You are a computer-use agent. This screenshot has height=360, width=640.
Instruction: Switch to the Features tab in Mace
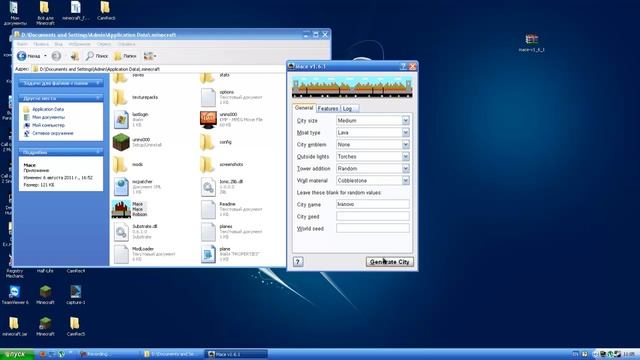coord(328,109)
